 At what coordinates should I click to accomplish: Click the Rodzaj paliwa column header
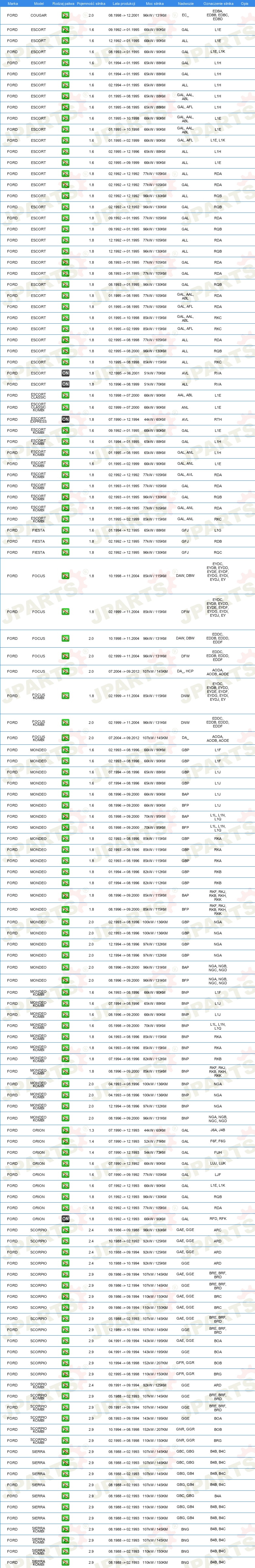point(63,3)
